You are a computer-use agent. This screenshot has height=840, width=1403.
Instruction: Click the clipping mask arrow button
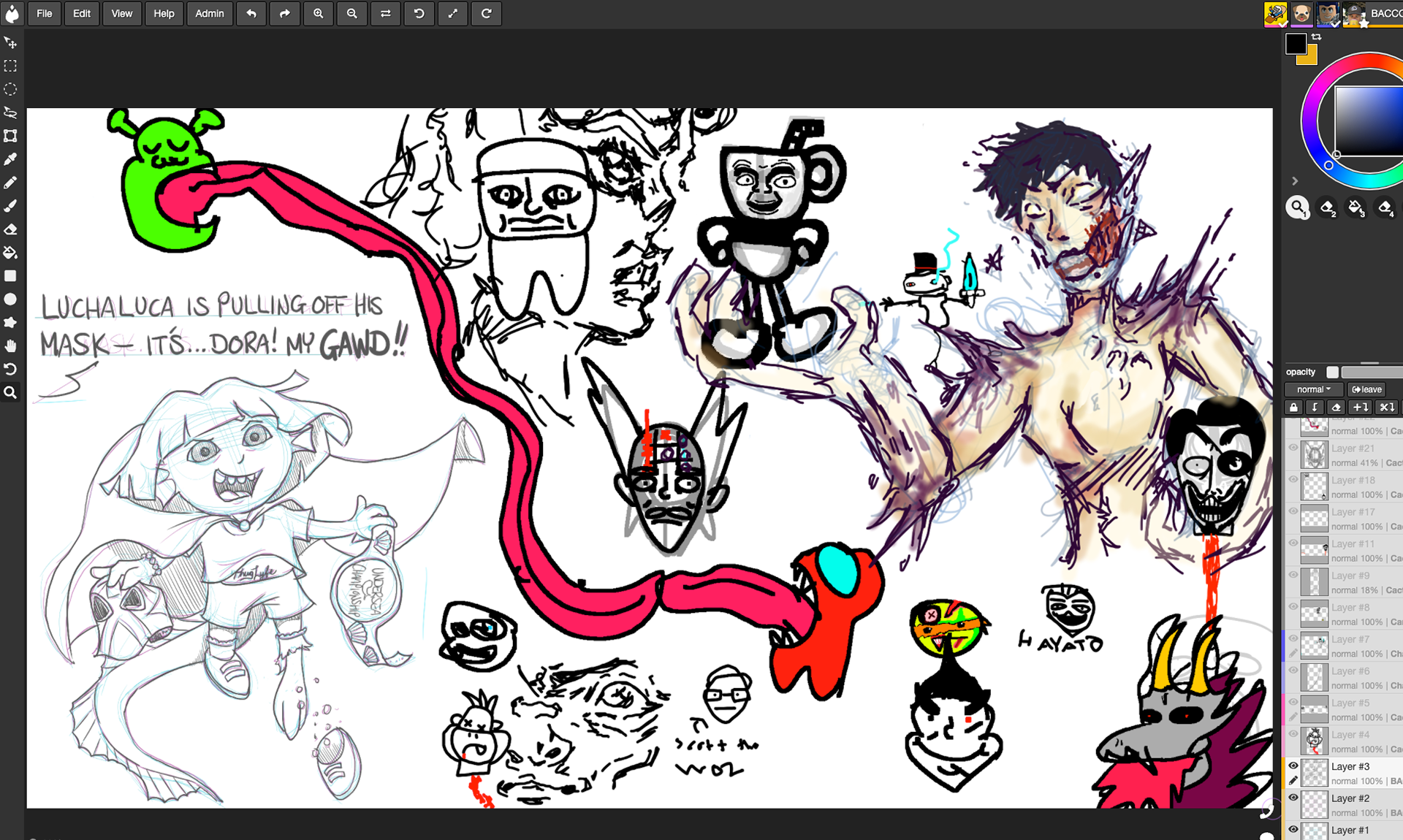coord(1315,408)
